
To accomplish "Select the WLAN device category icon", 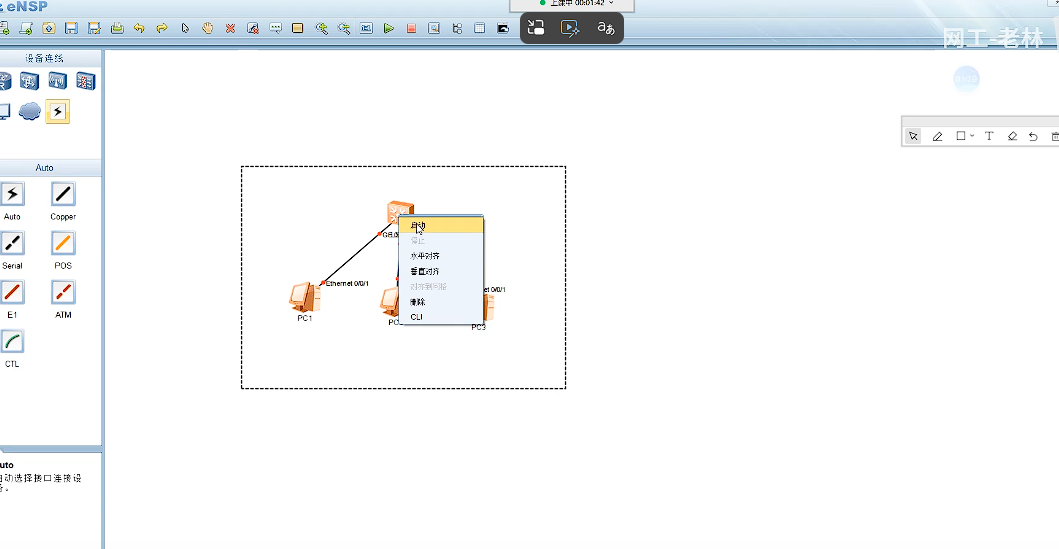I will point(57,81).
